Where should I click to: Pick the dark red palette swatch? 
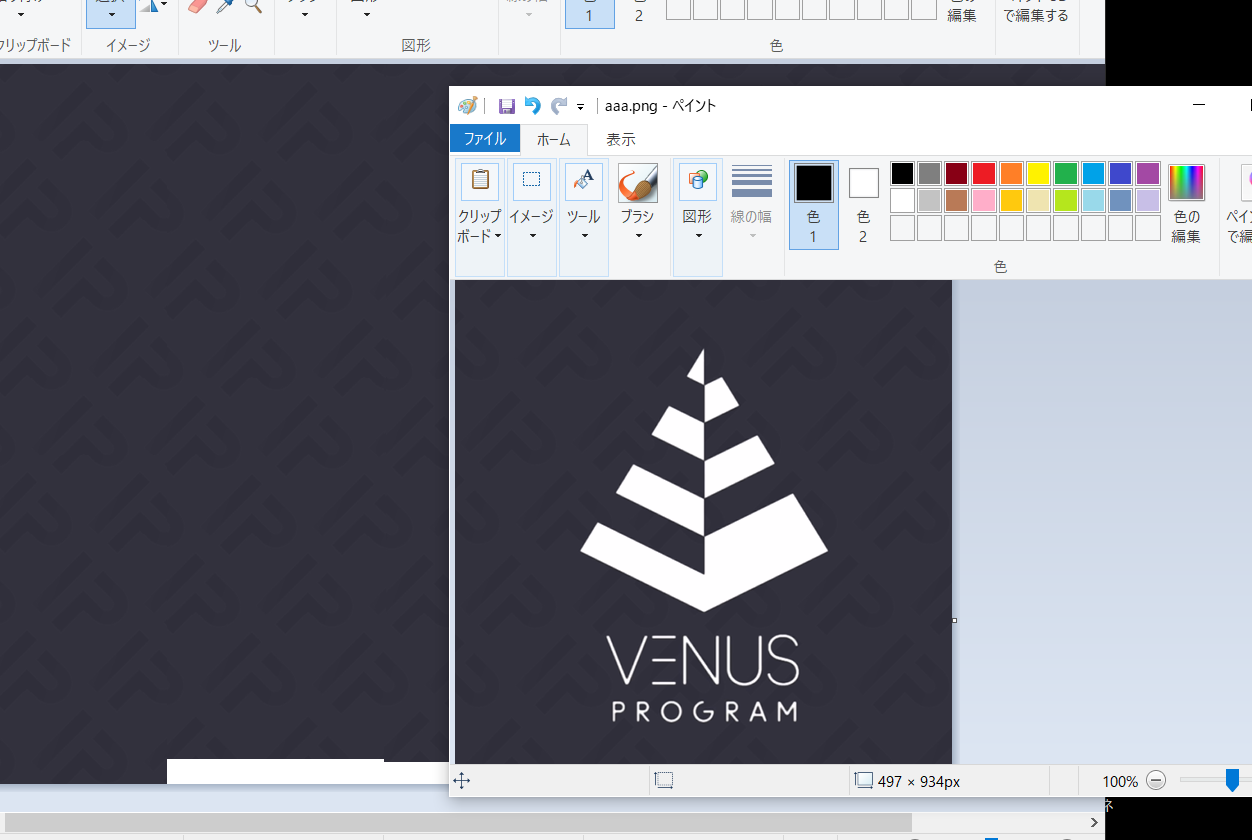click(957, 174)
